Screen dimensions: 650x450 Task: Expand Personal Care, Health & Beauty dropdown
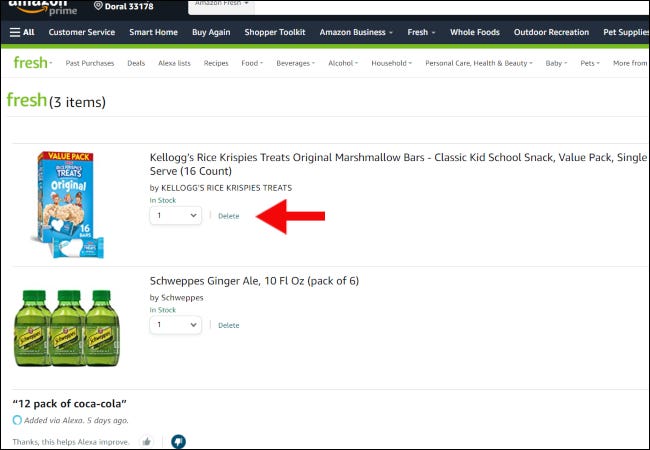479,63
